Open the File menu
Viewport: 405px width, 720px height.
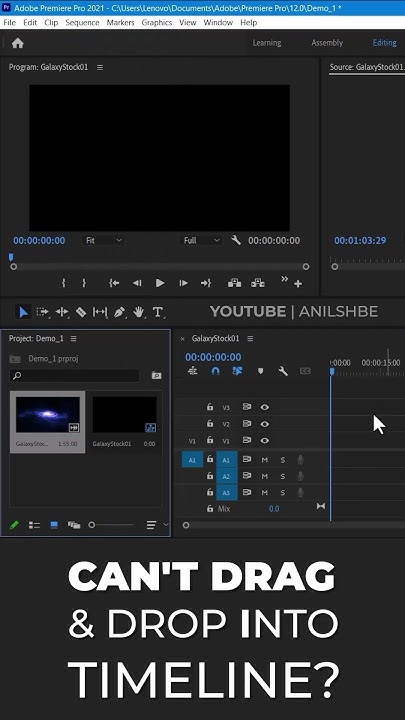[x=9, y=22]
